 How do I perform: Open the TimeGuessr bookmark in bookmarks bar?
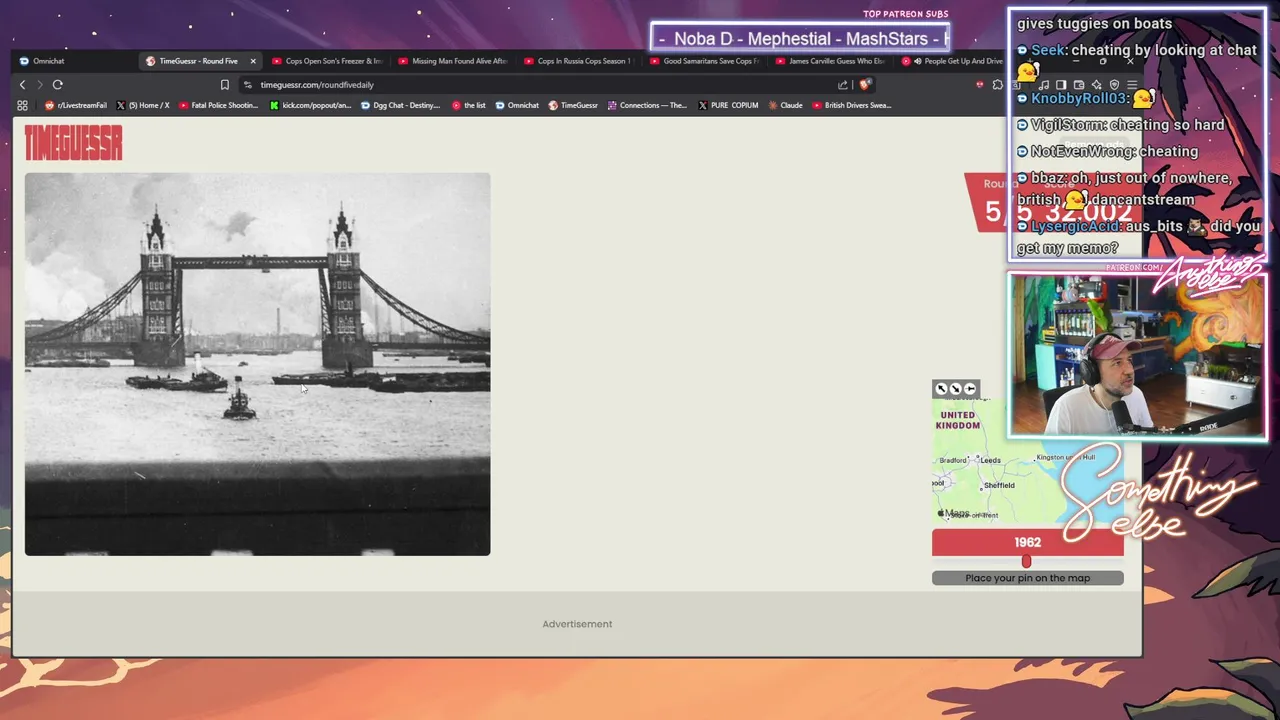coord(573,105)
